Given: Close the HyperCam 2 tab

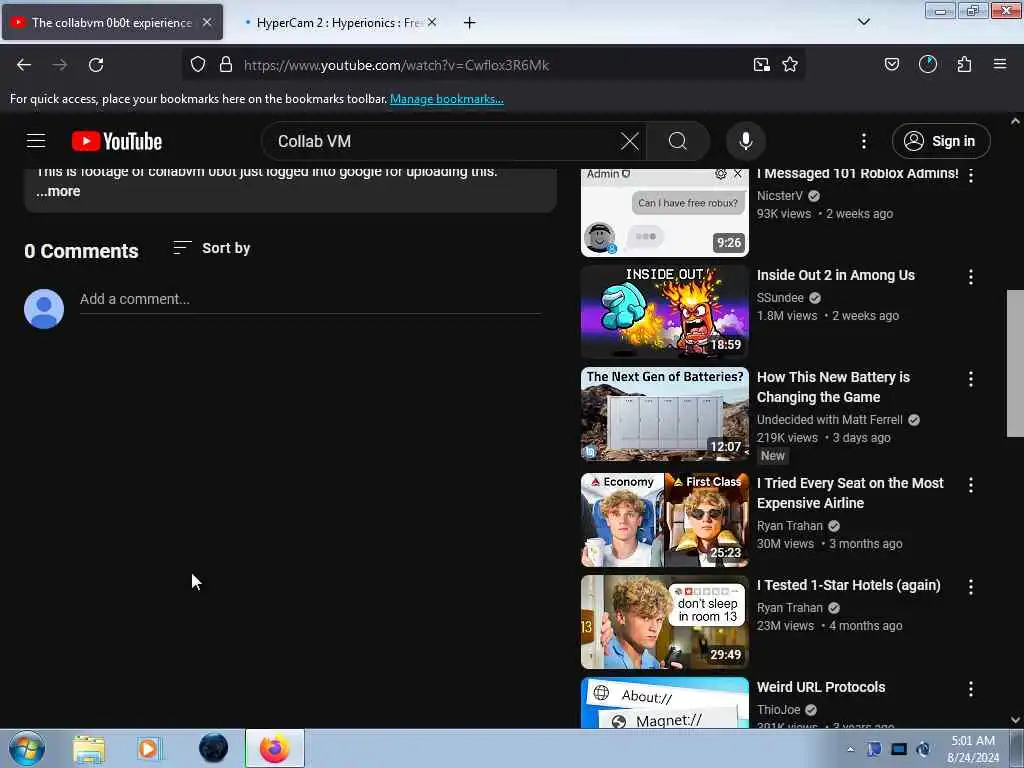Looking at the screenshot, I should point(432,22).
